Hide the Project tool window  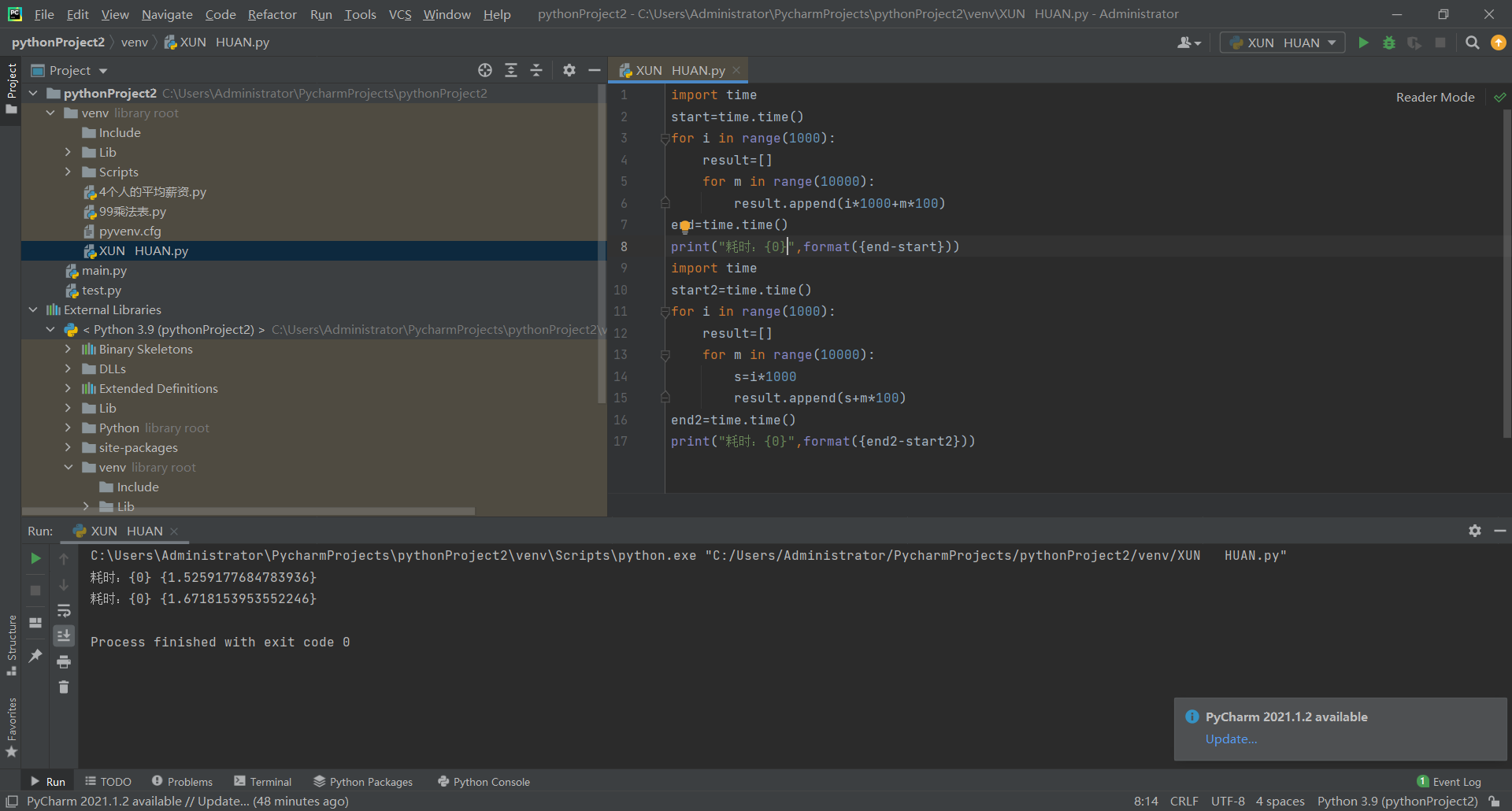(x=595, y=70)
